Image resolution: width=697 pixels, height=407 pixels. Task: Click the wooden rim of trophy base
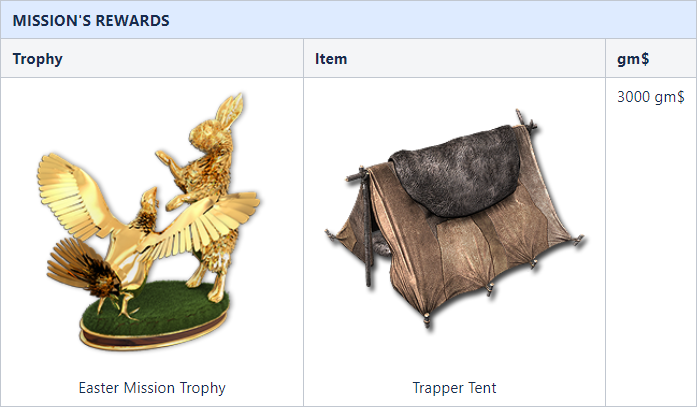pos(153,335)
